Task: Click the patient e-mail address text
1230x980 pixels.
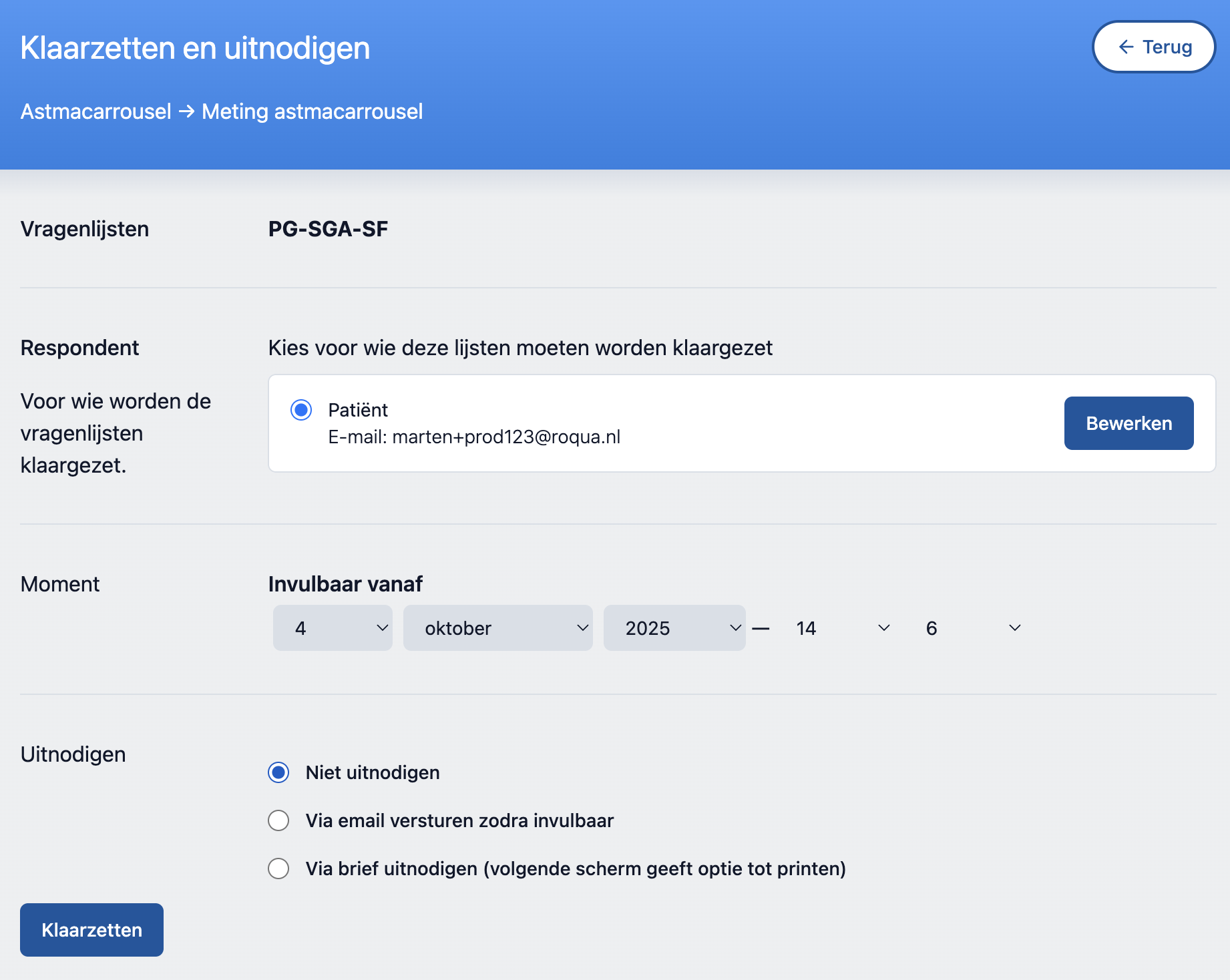Action: [505, 437]
